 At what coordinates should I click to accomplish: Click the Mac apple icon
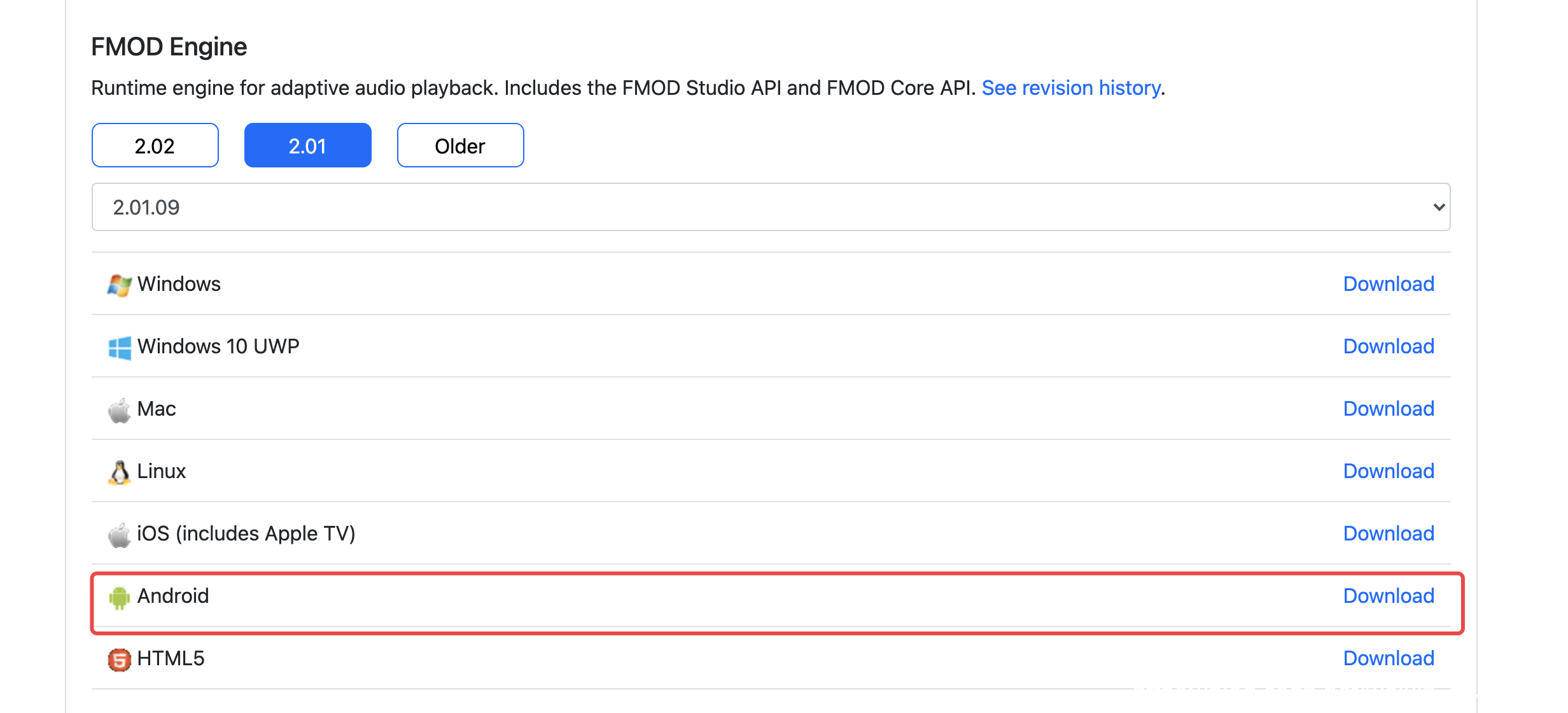click(x=119, y=410)
